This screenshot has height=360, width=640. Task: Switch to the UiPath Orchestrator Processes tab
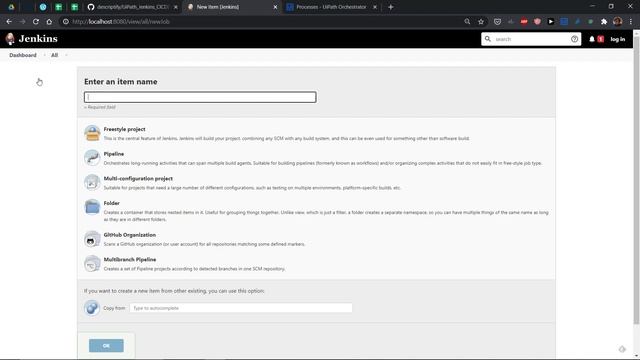tap(331, 7)
